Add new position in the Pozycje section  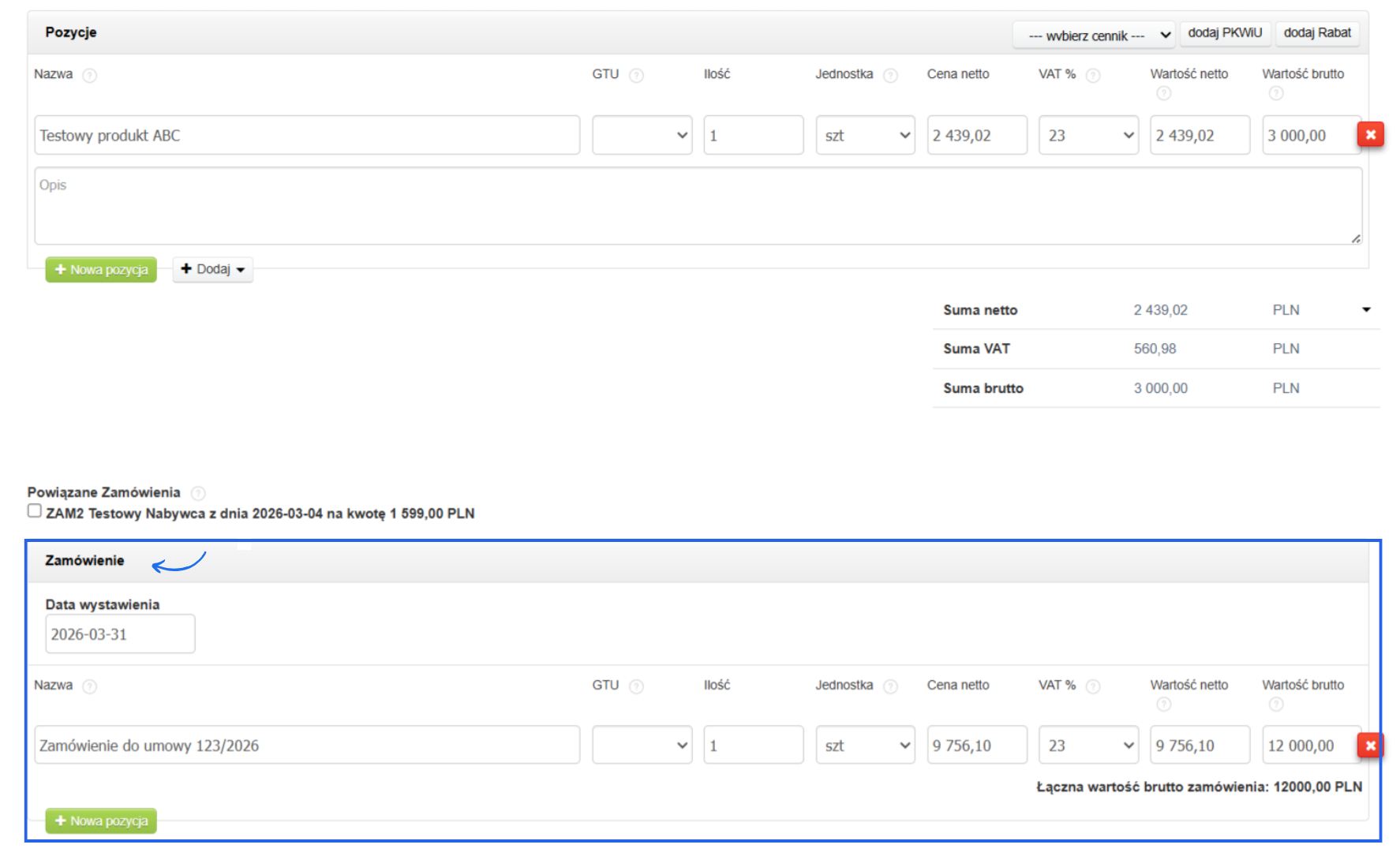[101, 270]
